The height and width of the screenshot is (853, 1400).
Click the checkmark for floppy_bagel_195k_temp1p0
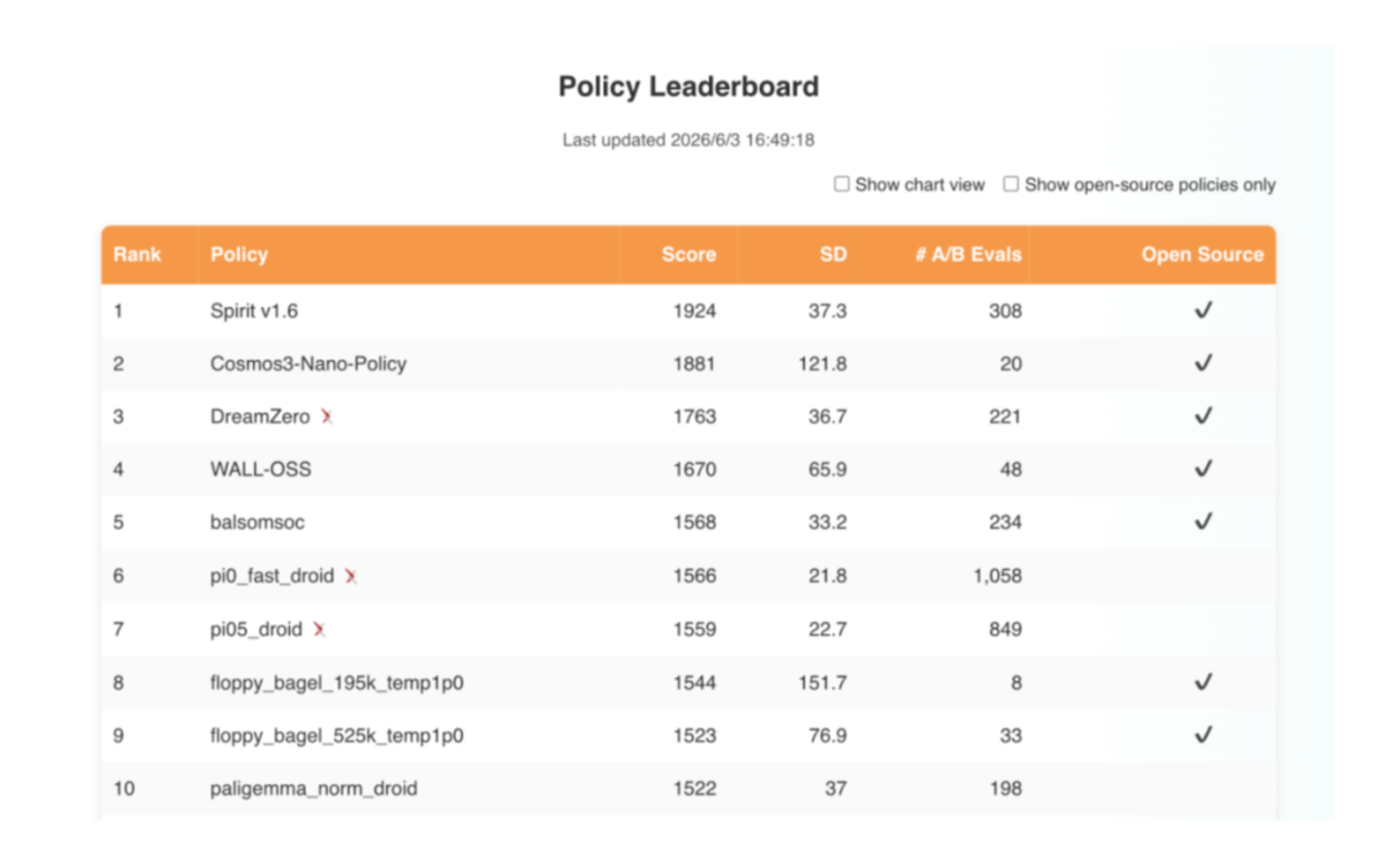coord(1203,682)
